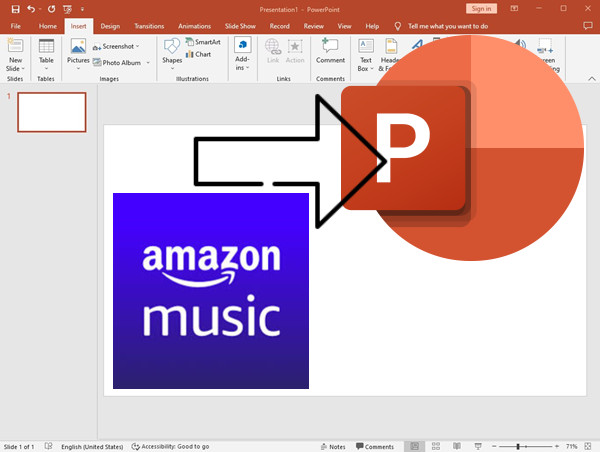The image size is (600, 452).
Task: Switch to the Home tab
Action: coord(48,26)
